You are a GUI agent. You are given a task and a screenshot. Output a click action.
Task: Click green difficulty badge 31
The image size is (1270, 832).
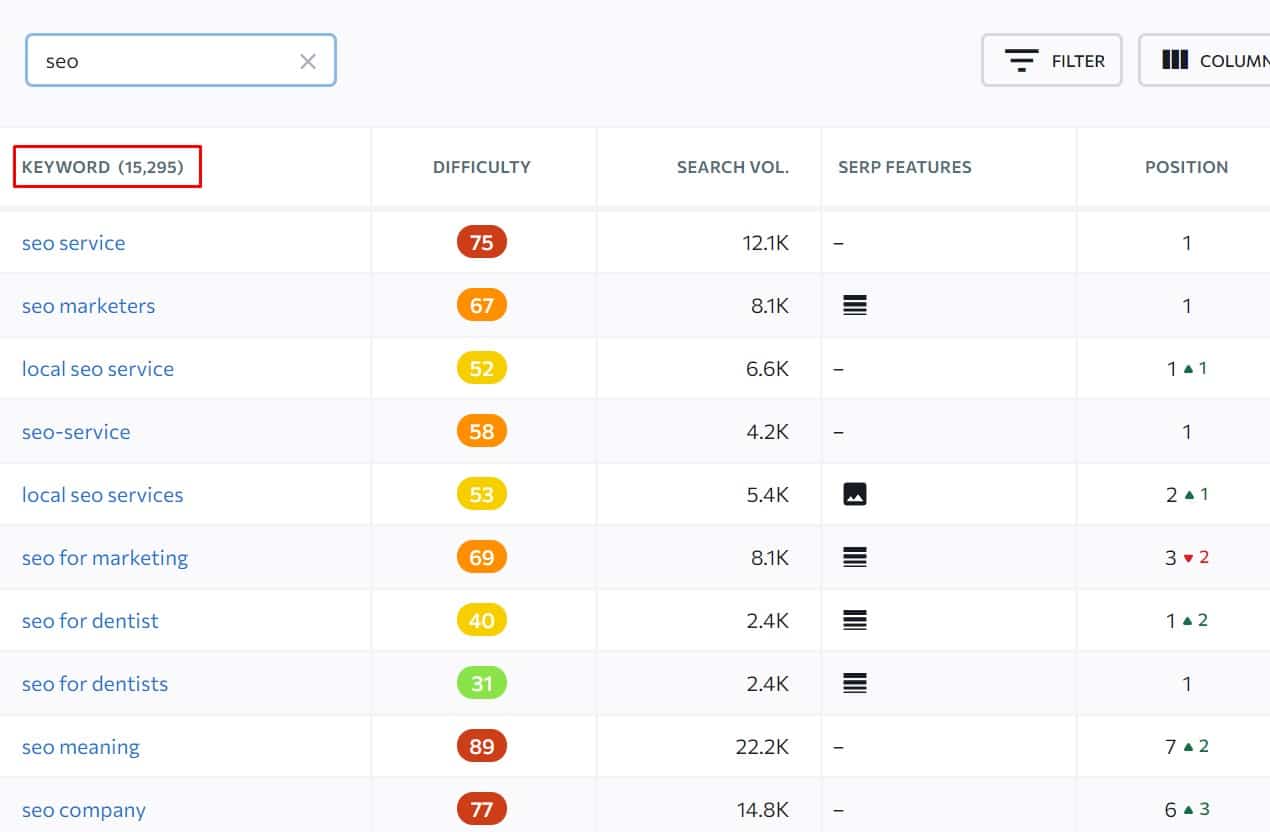click(482, 683)
